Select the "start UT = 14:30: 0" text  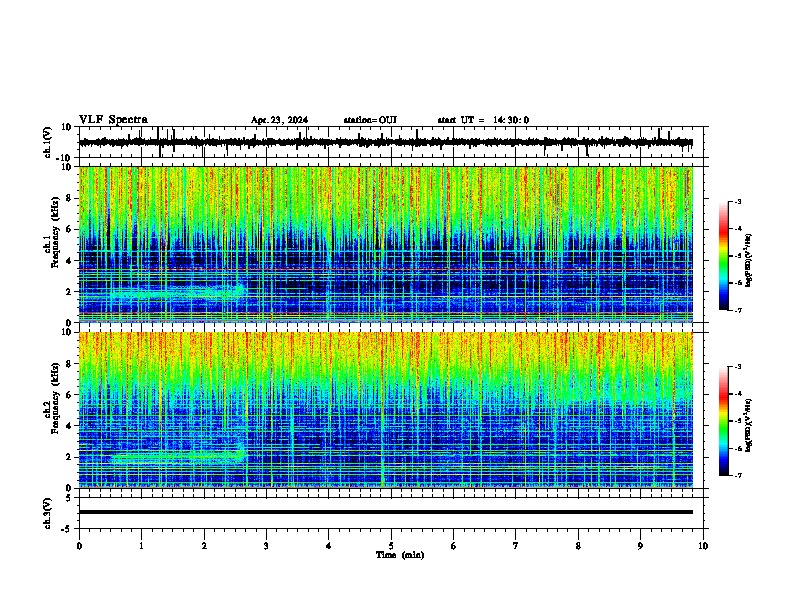483,120
